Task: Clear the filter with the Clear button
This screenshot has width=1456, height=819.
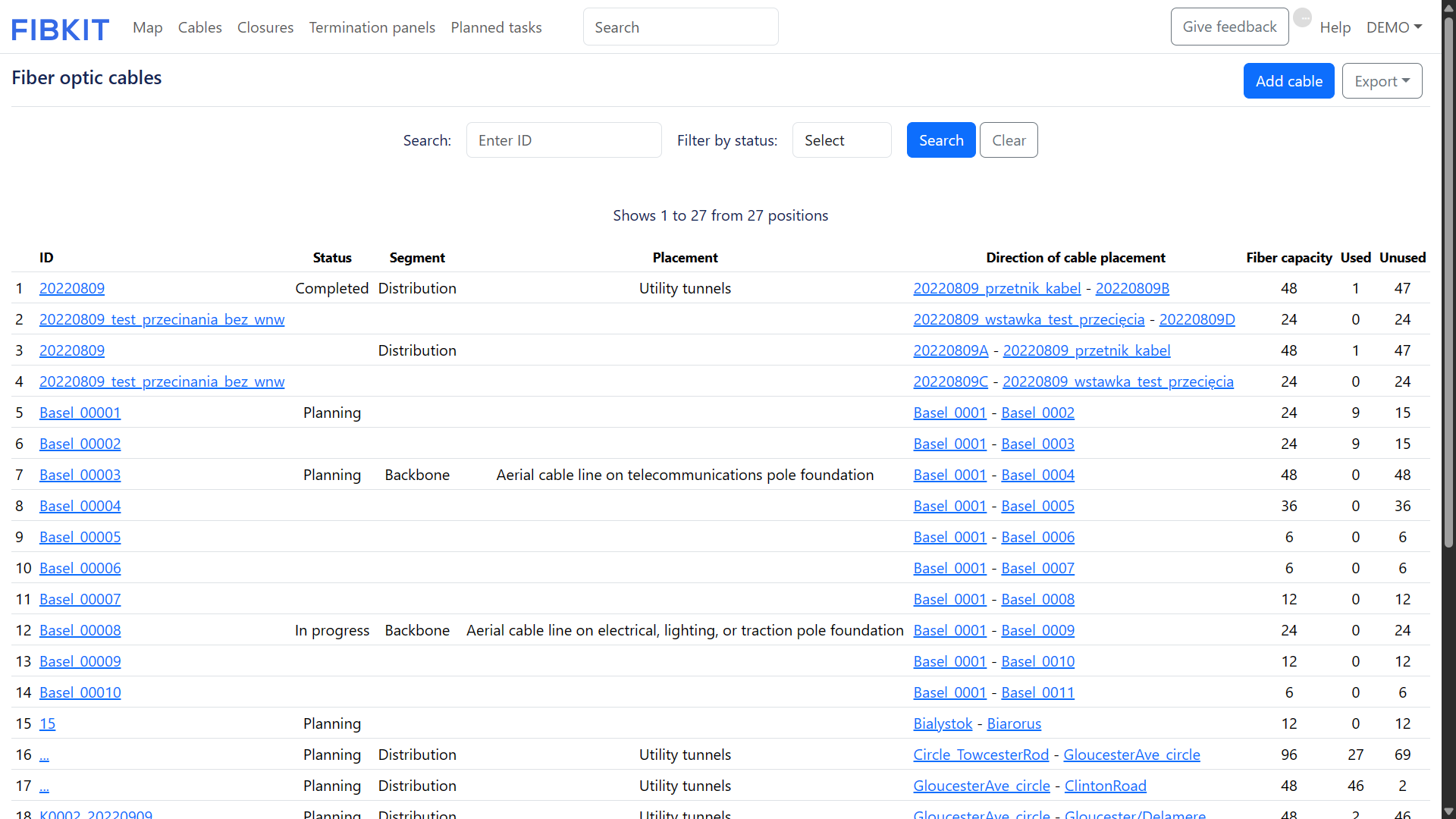Action: 1009,140
